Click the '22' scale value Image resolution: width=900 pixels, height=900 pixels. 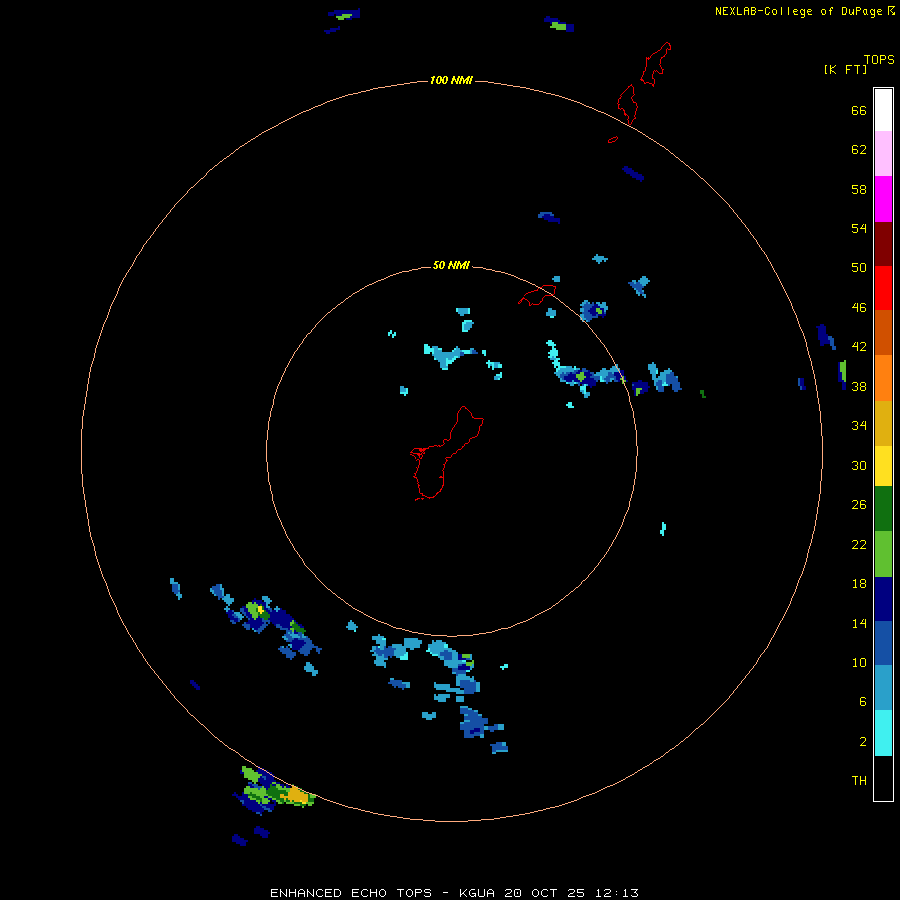coord(859,545)
